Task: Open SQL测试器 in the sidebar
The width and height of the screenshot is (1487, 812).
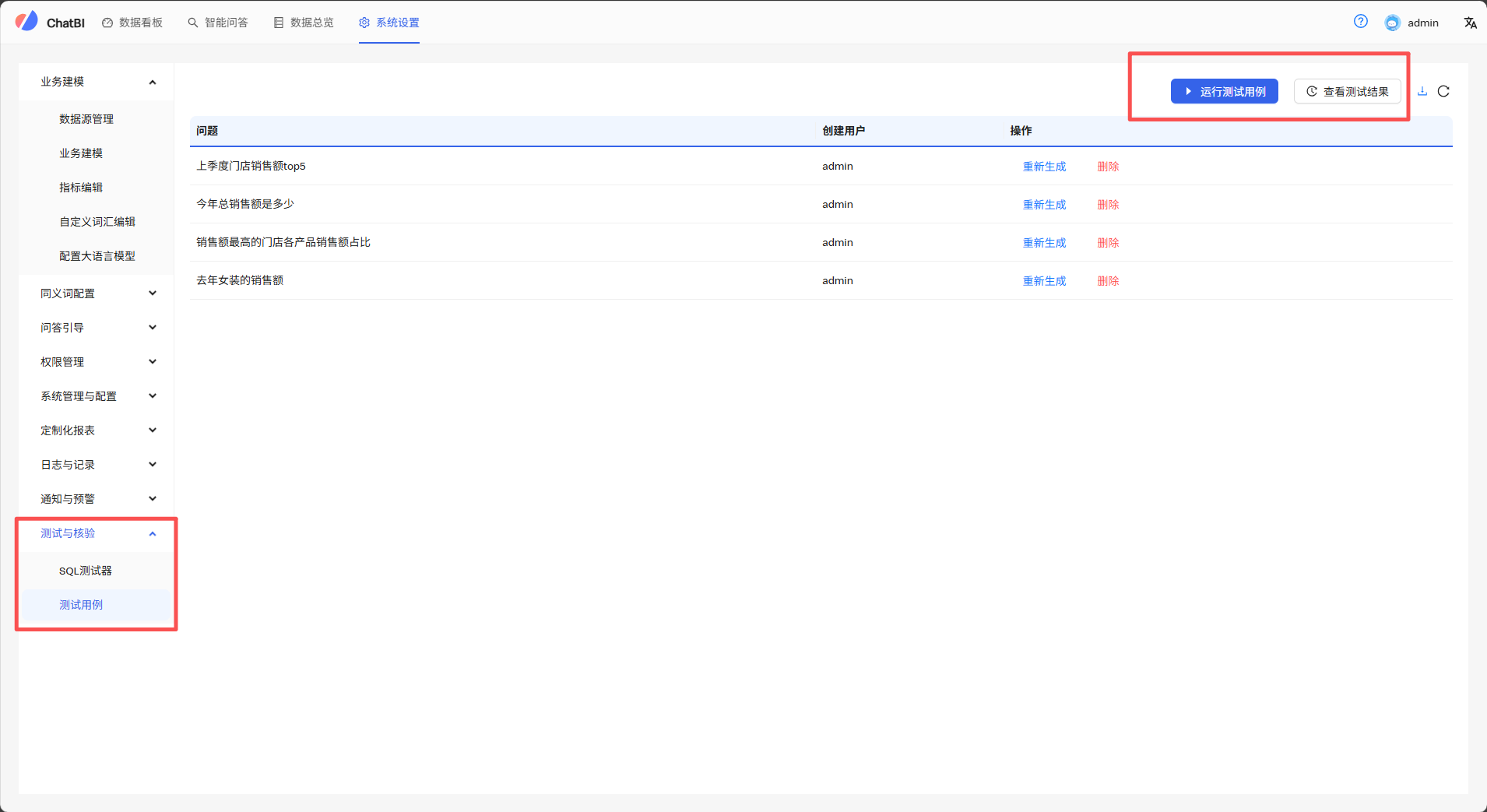Action: pos(86,571)
